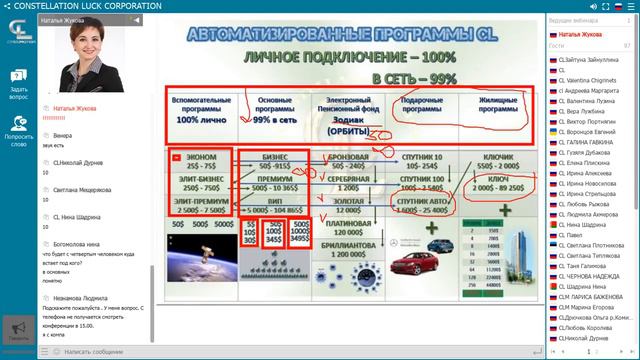The width and height of the screenshot is (640, 360).
Task: Click inside the Написать сообщение message field
Action: 296,351
